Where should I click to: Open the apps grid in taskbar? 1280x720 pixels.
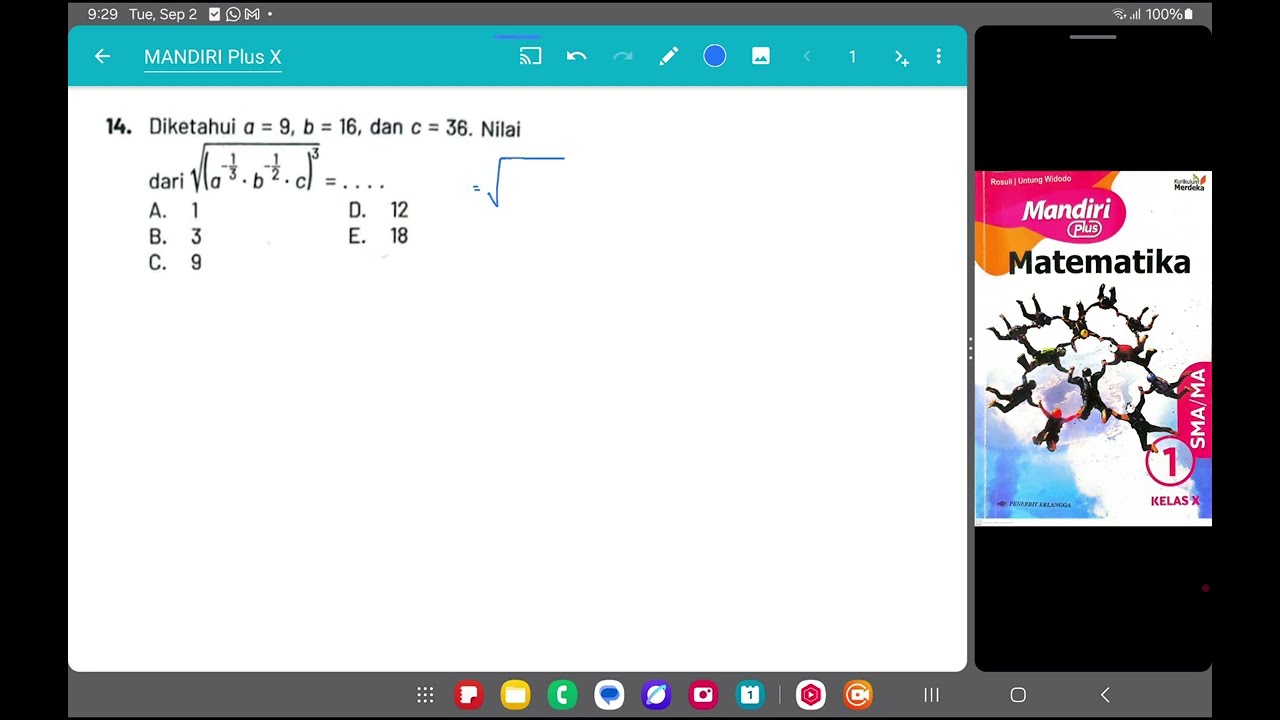pos(425,695)
